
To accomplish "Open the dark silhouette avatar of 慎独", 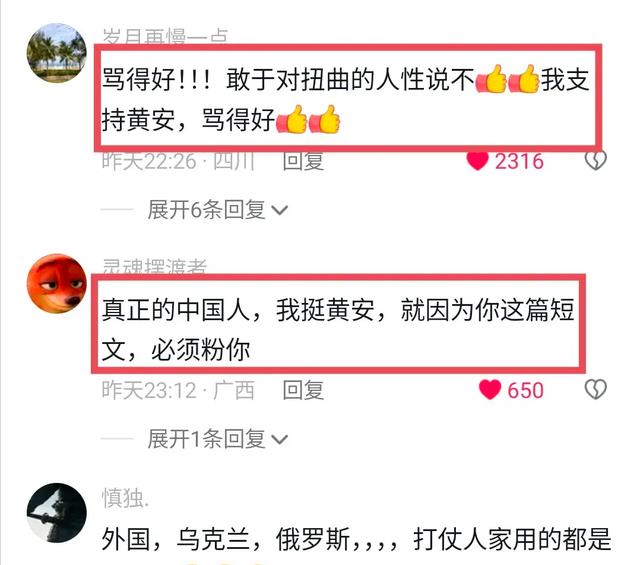I will [x=56, y=513].
